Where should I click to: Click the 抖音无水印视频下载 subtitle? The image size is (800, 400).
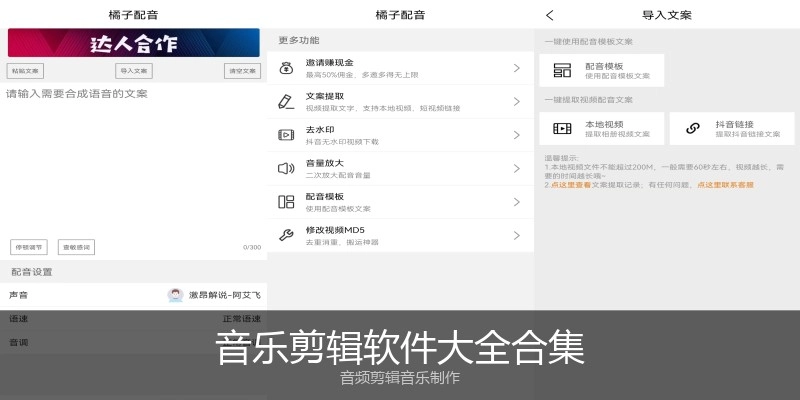coord(342,142)
